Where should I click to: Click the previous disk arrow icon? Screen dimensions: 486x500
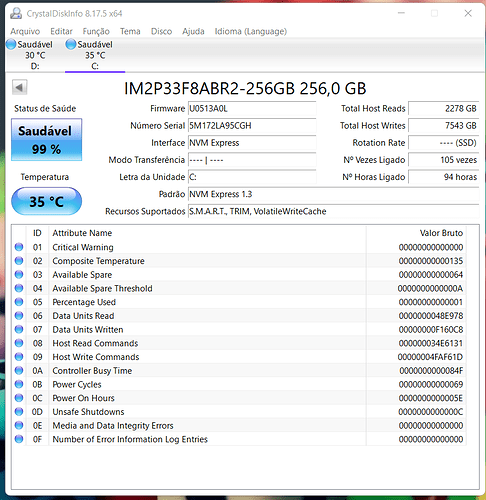[19, 88]
